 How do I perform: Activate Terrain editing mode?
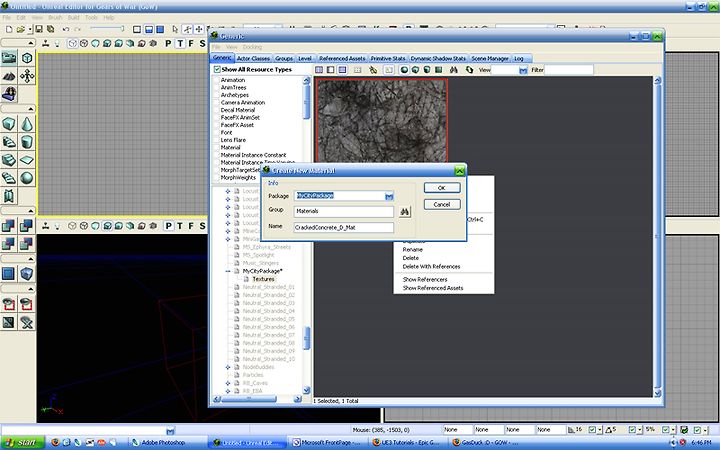click(x=9, y=76)
